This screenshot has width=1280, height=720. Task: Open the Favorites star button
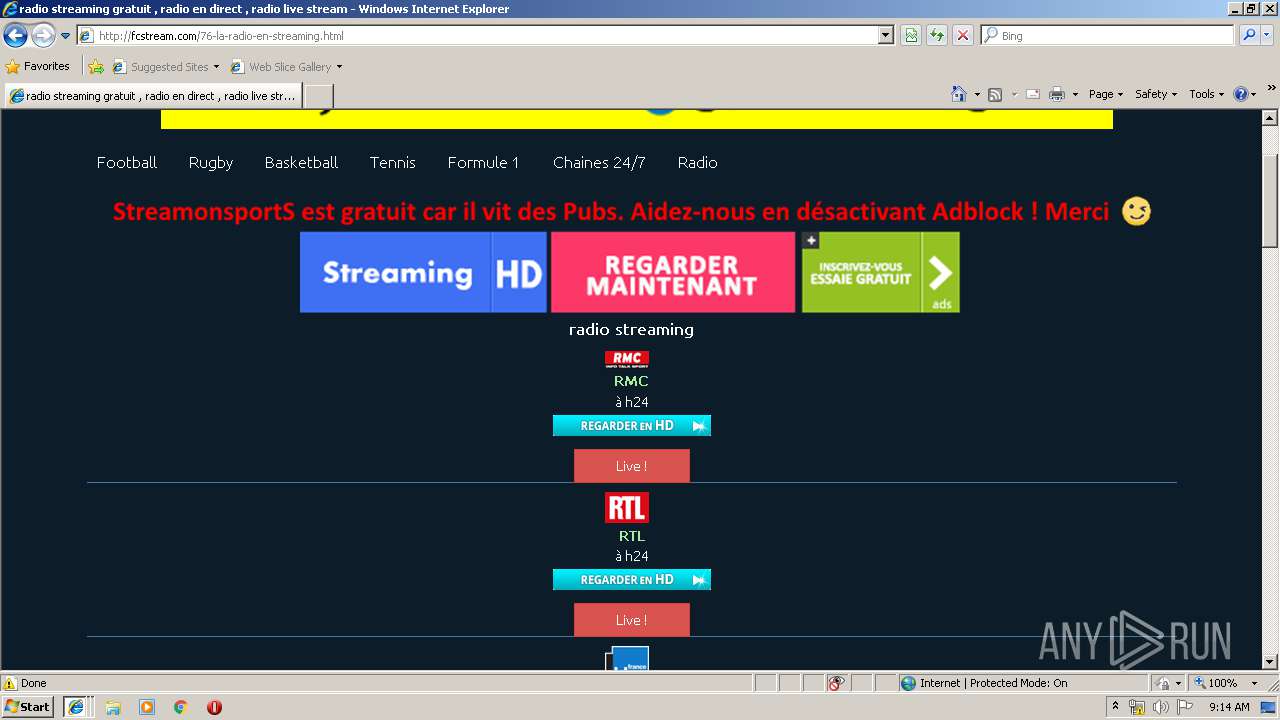click(x=38, y=67)
